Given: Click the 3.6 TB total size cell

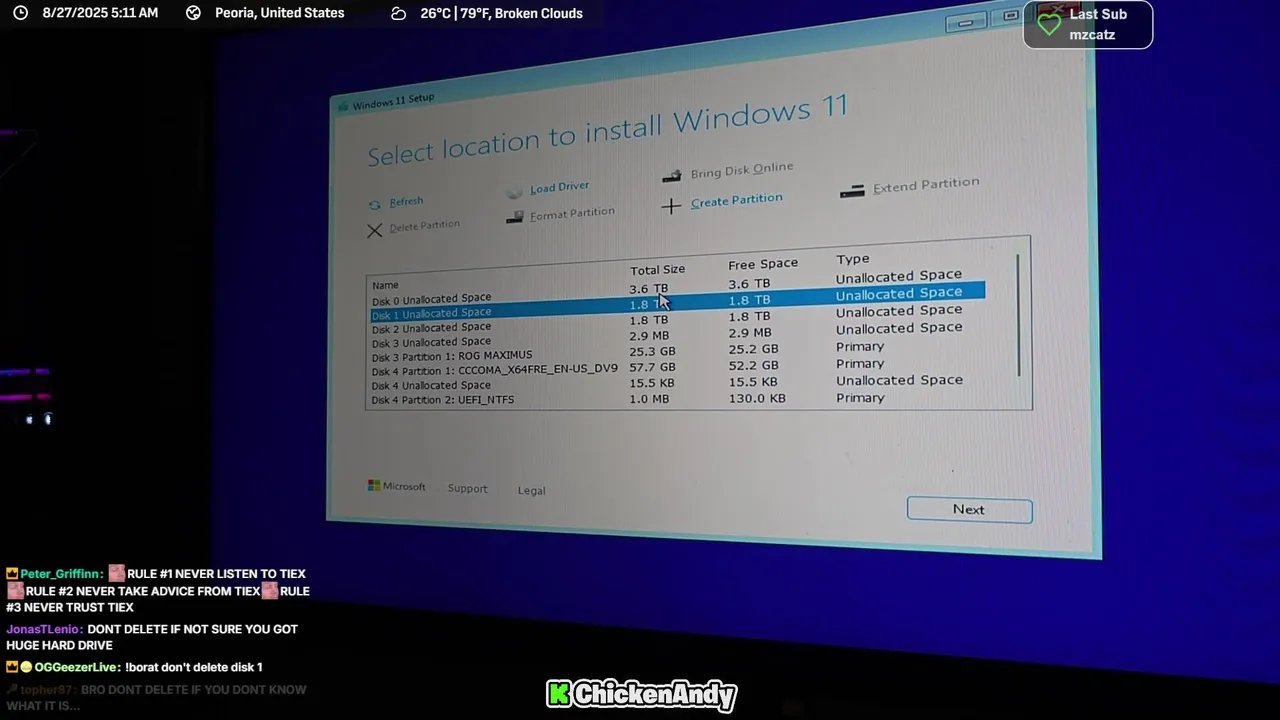Looking at the screenshot, I should [x=649, y=288].
